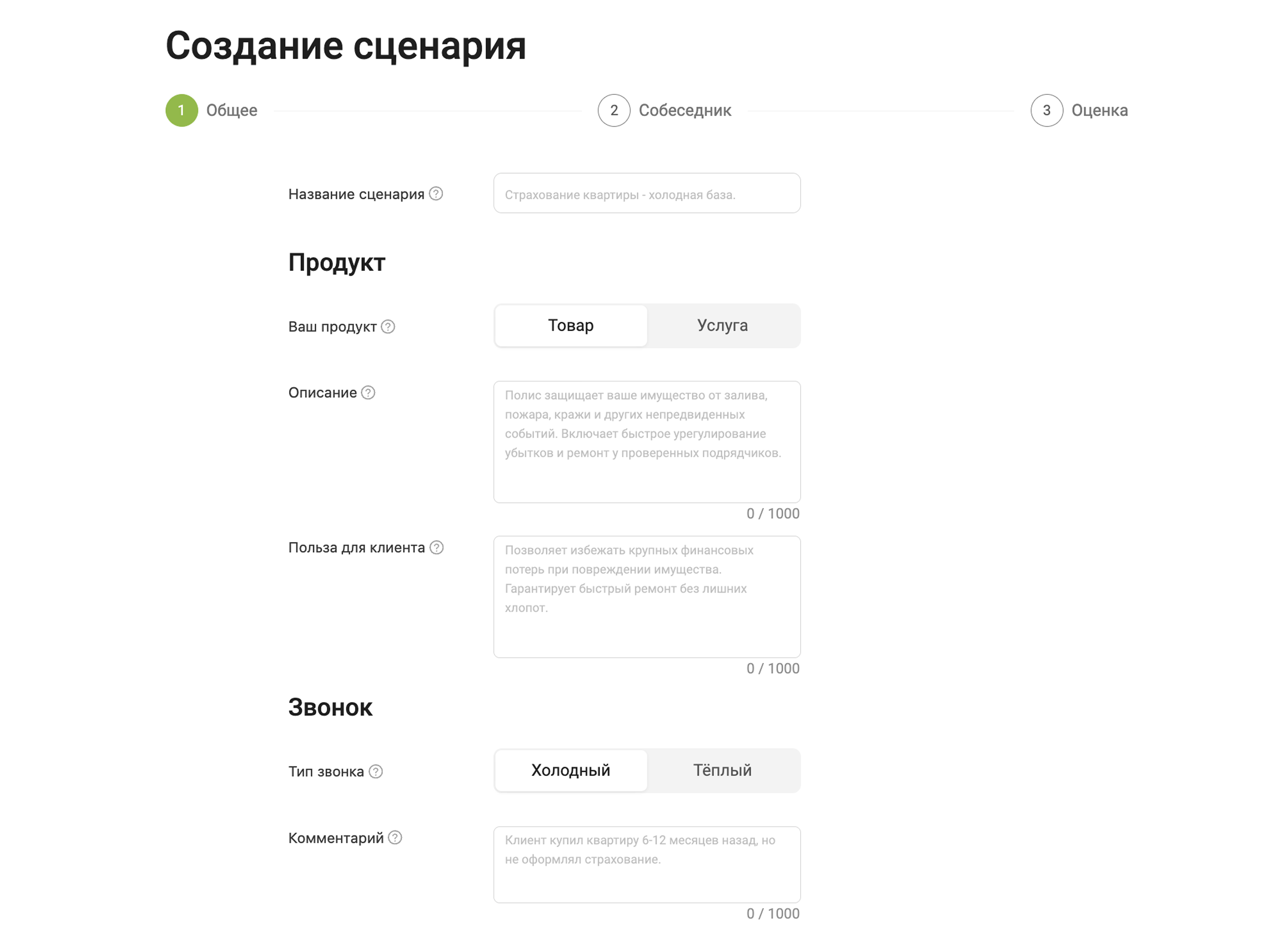Viewport: 1288px width, 932px height.
Task: Click the Название сценария label
Action: pyautogui.click(x=356, y=194)
